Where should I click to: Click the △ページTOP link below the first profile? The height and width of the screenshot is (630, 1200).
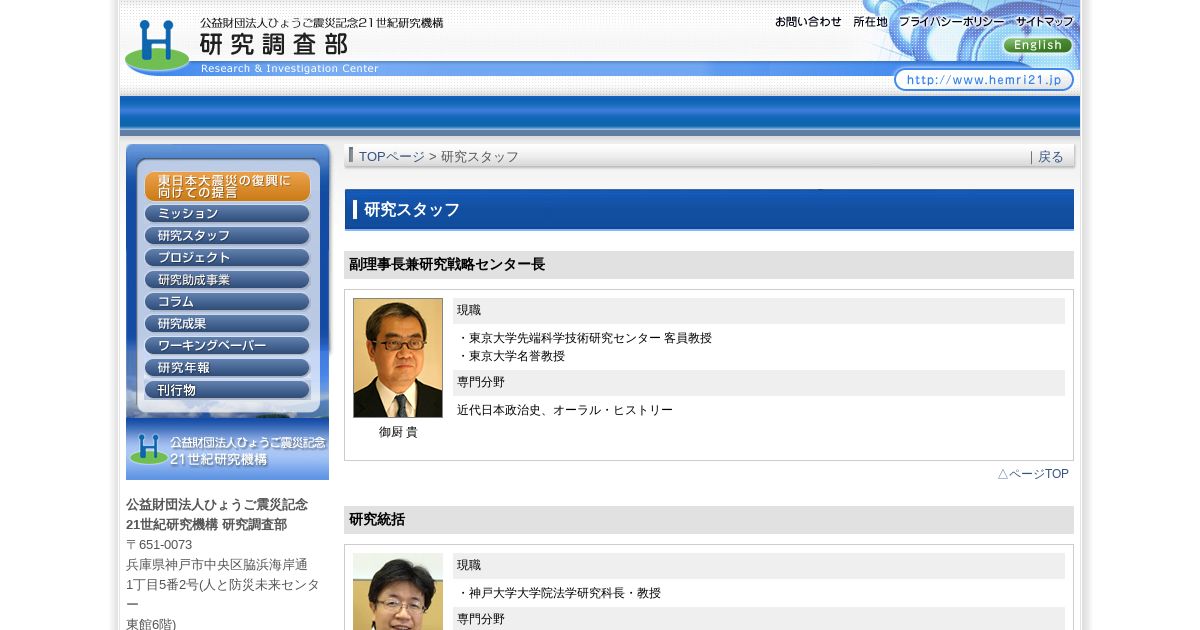(x=1033, y=474)
